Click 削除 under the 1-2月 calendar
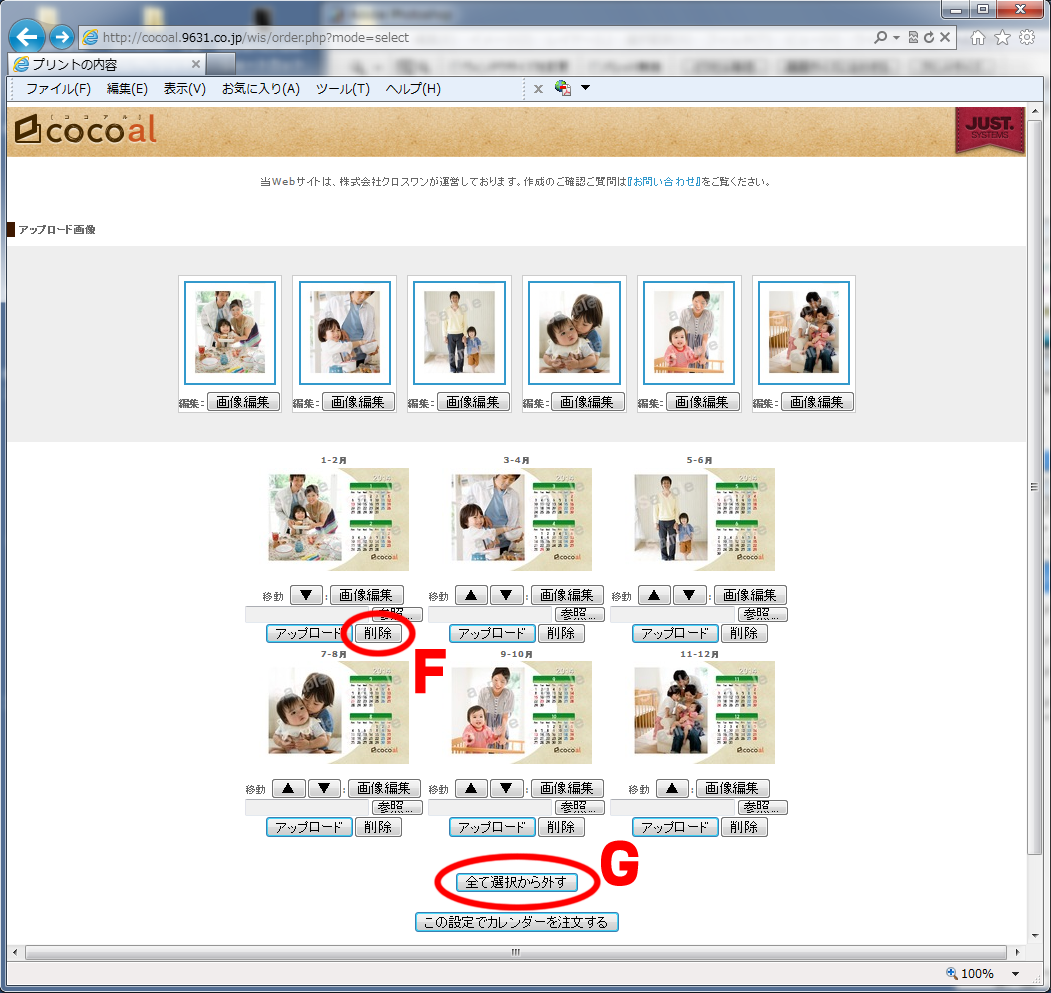The height and width of the screenshot is (993, 1051). click(x=378, y=633)
